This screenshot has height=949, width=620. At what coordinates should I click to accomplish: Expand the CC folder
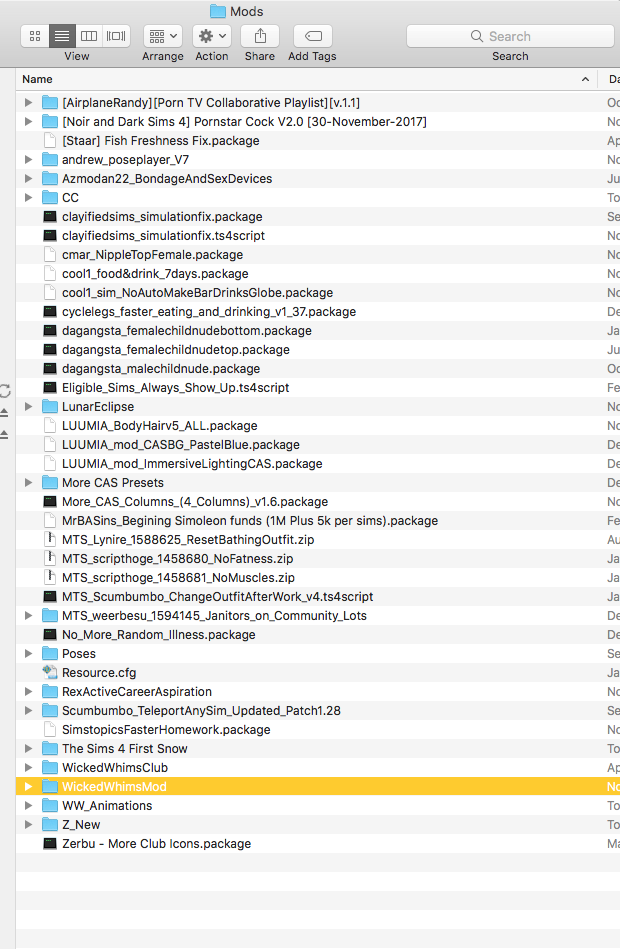click(x=28, y=198)
